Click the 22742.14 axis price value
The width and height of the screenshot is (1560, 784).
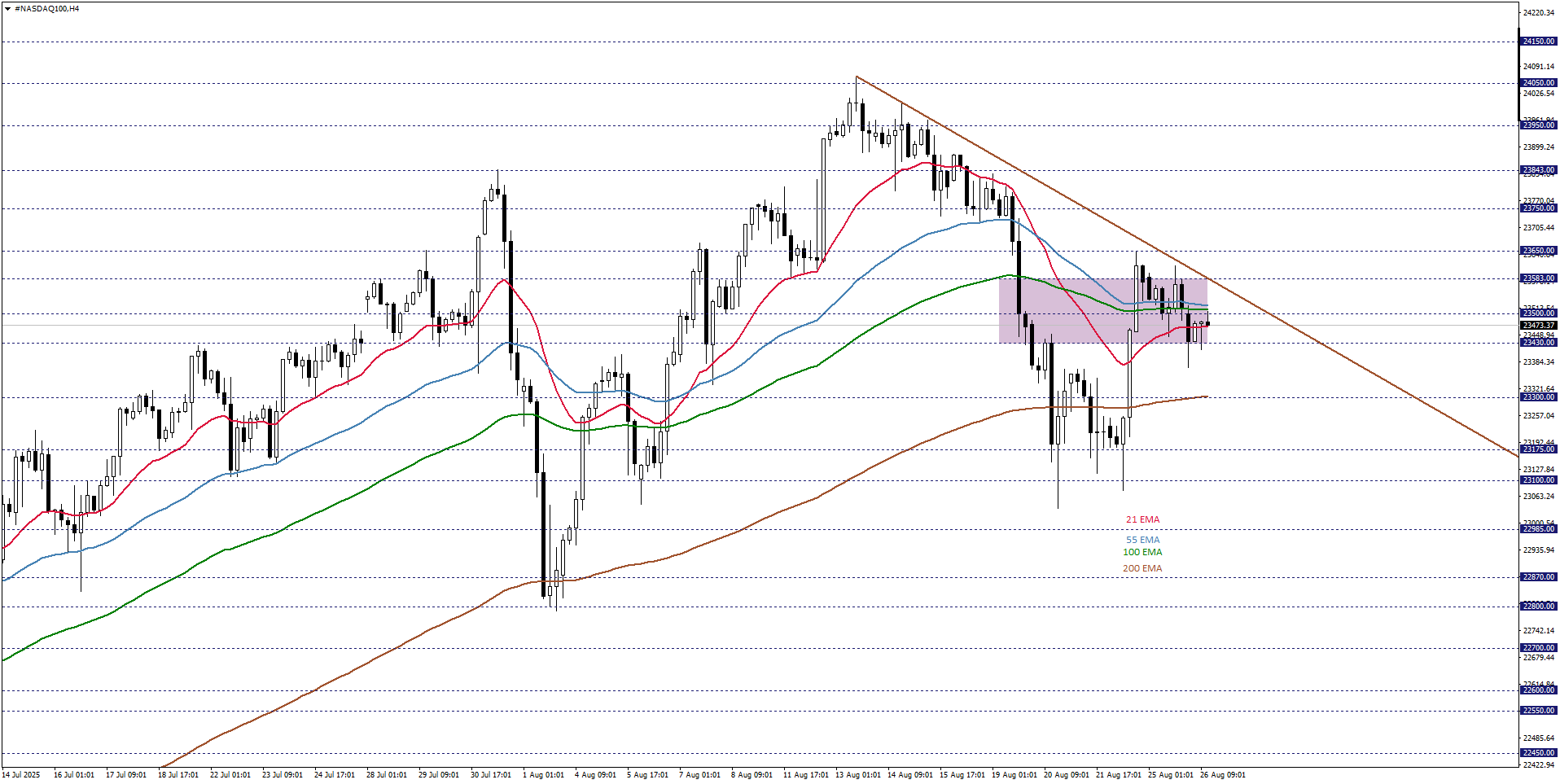coord(1538,631)
